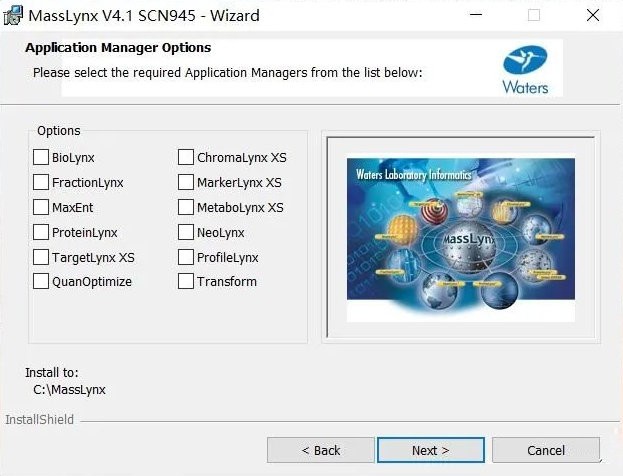Continue with the Next button

[431, 450]
